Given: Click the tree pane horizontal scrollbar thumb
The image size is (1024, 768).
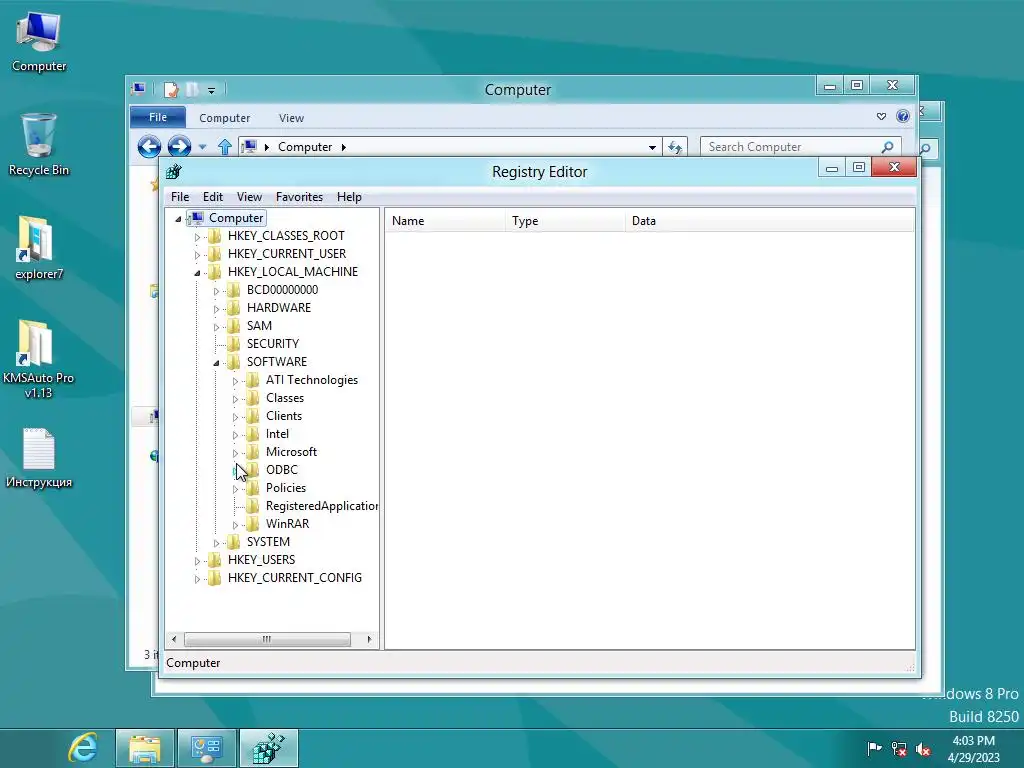Looking at the screenshot, I should (x=267, y=639).
